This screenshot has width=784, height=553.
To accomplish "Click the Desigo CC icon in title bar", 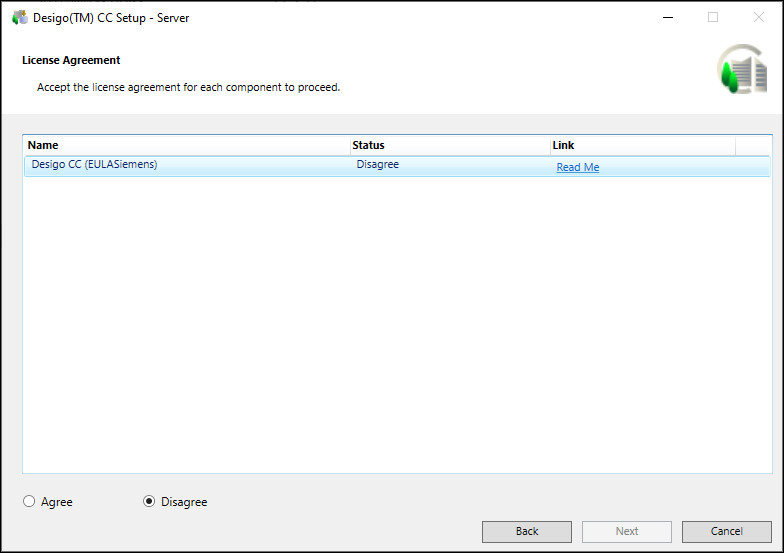I will click(x=19, y=18).
